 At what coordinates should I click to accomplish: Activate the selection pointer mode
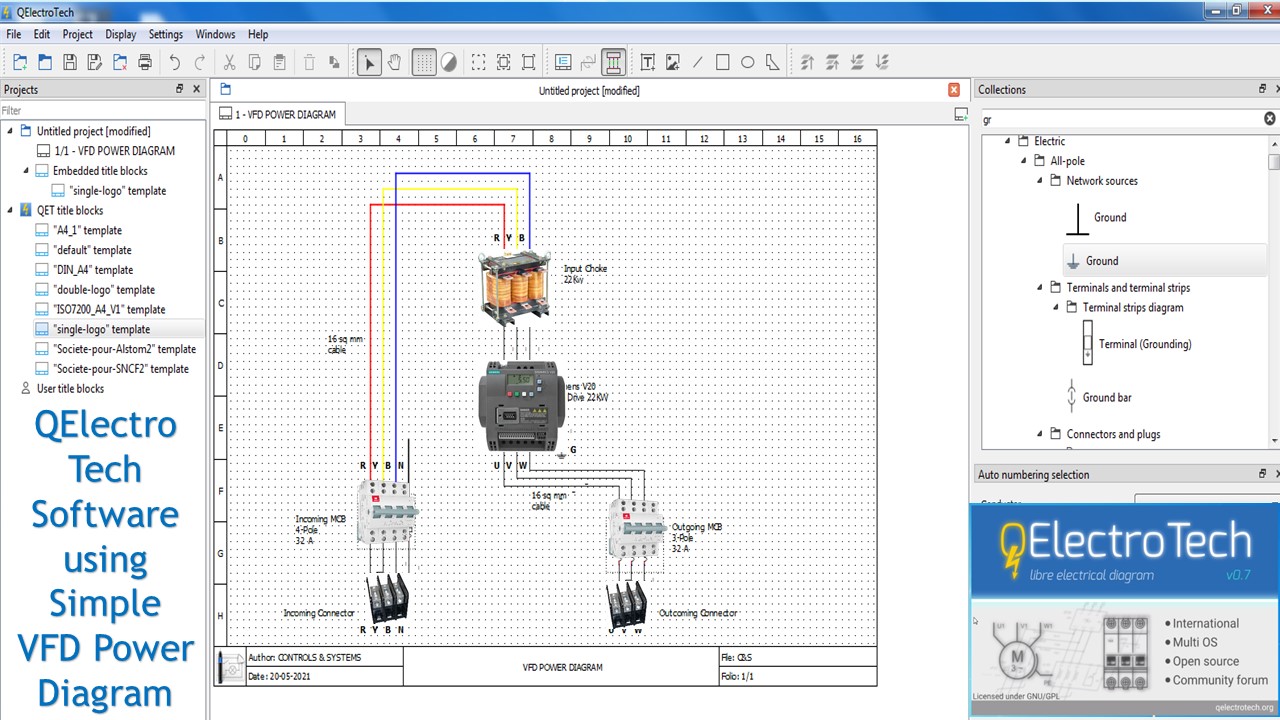pos(369,62)
